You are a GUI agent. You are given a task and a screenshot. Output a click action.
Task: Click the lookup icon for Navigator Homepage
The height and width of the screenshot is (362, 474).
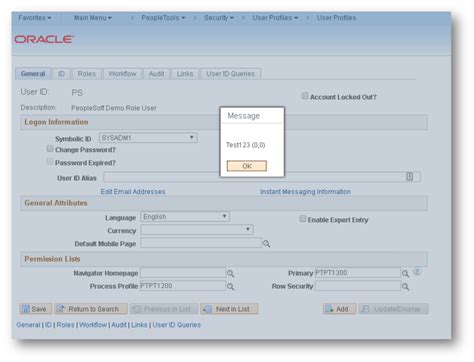click(x=230, y=274)
